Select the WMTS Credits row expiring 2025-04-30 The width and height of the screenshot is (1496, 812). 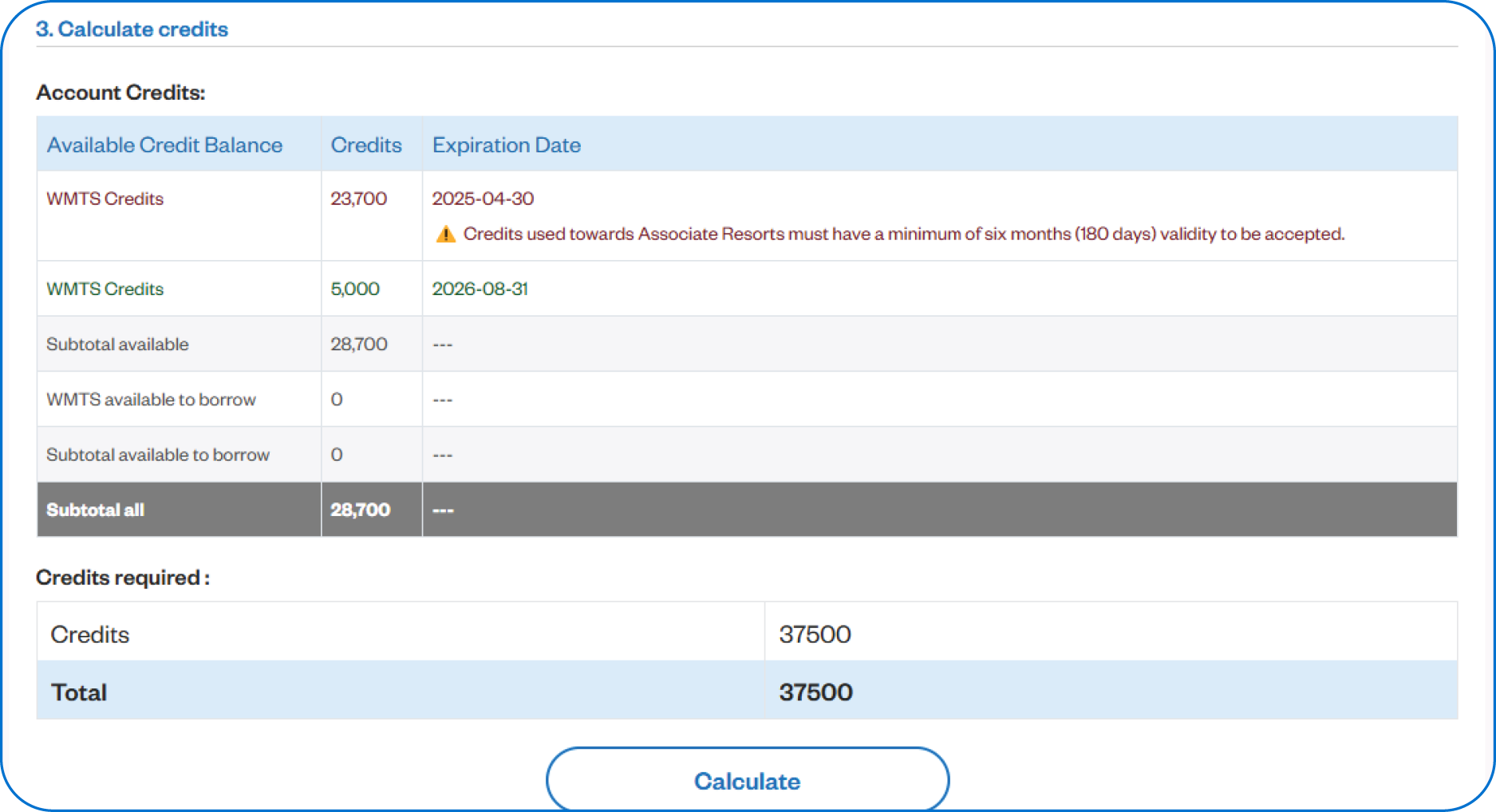click(x=105, y=199)
